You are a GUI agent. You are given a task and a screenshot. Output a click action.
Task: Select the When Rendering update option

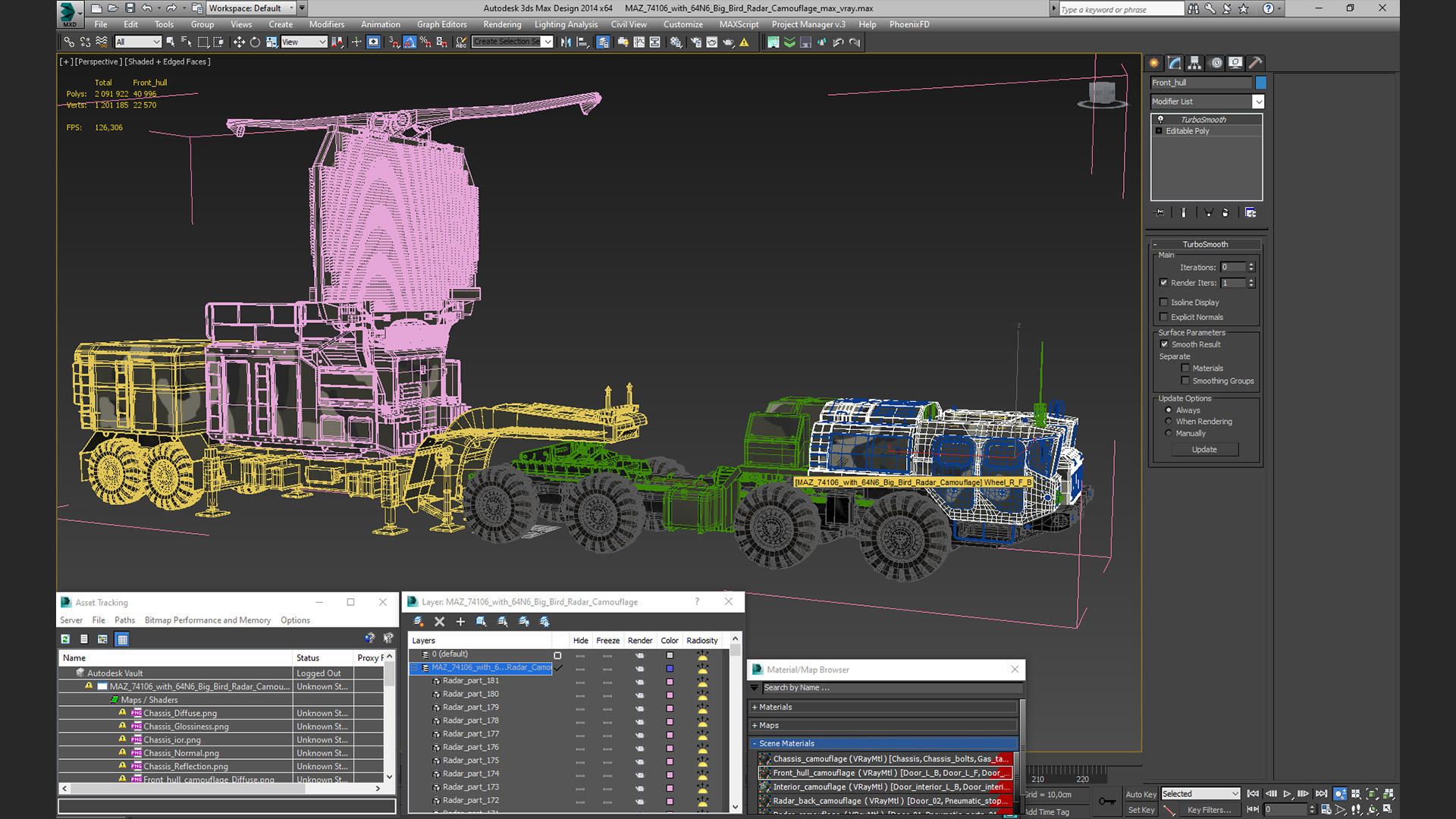click(x=1169, y=422)
